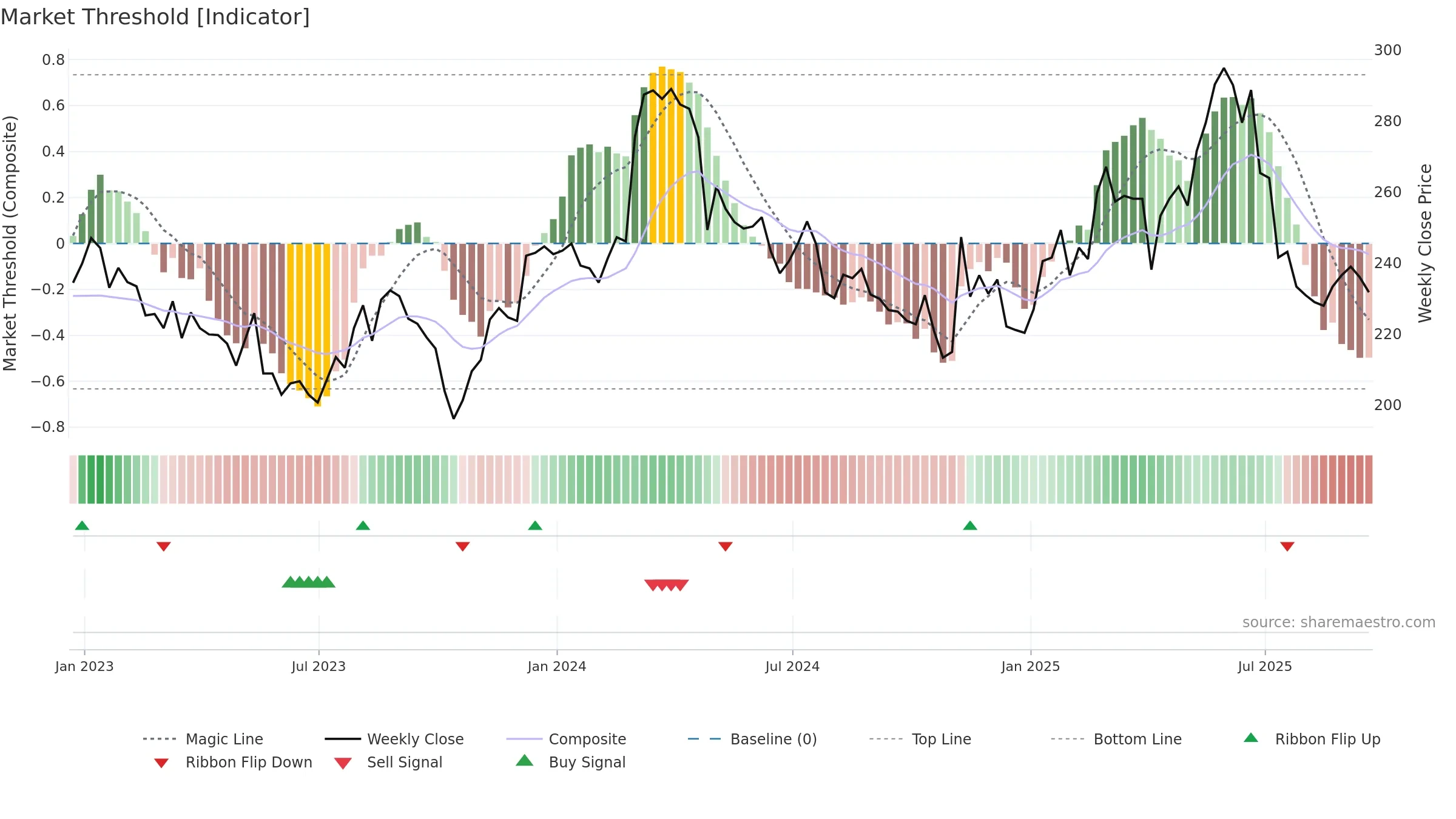Viewport: 1456px width, 819px height.
Task: Click the −0.6 tick on the left axis
Action: click(48, 382)
